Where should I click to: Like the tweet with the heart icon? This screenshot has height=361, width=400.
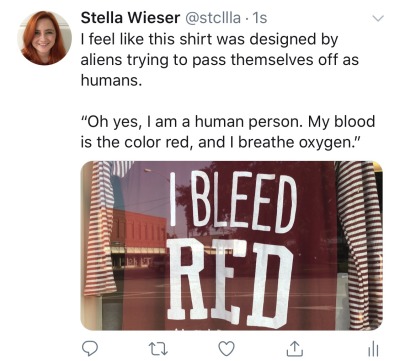pos(227,349)
